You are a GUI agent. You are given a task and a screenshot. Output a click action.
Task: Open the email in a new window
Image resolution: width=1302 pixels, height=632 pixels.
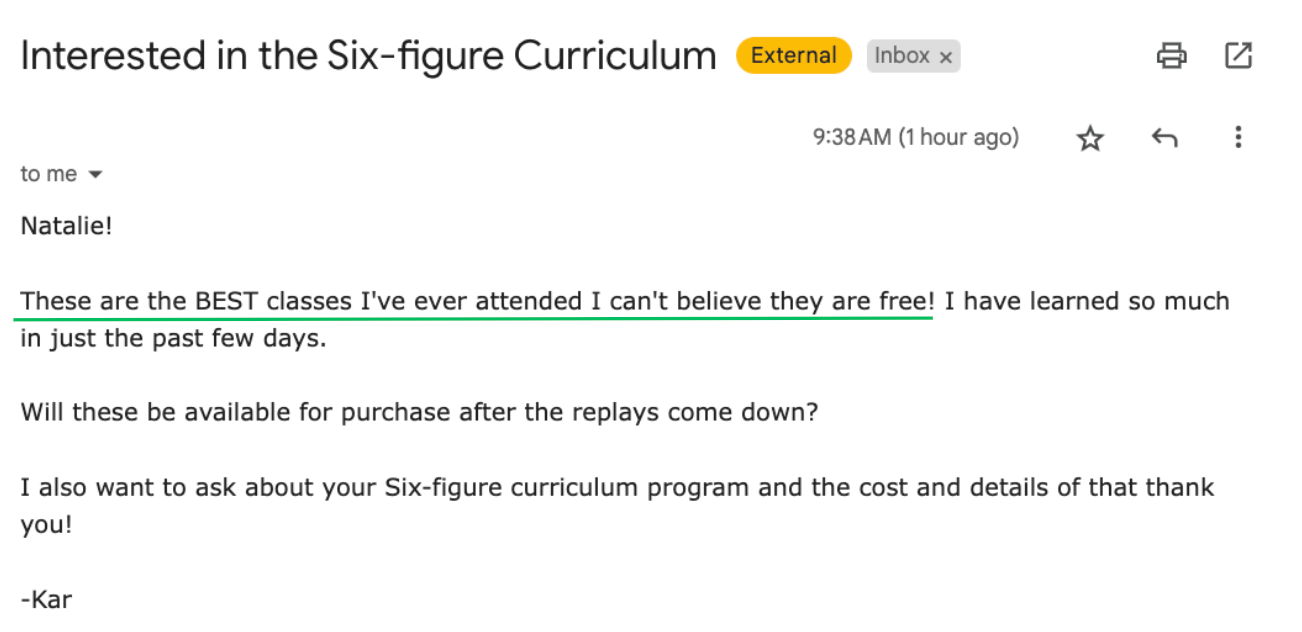(1238, 56)
